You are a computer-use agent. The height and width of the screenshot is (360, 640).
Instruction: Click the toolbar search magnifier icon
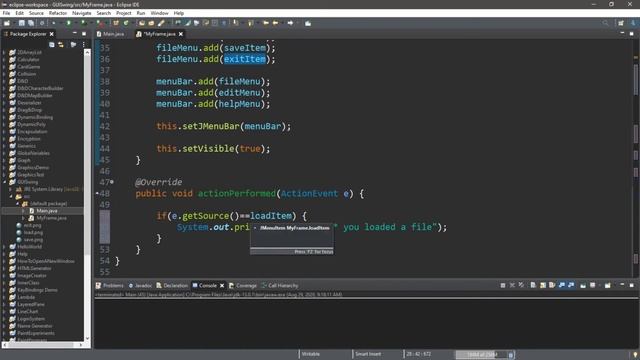click(605, 23)
